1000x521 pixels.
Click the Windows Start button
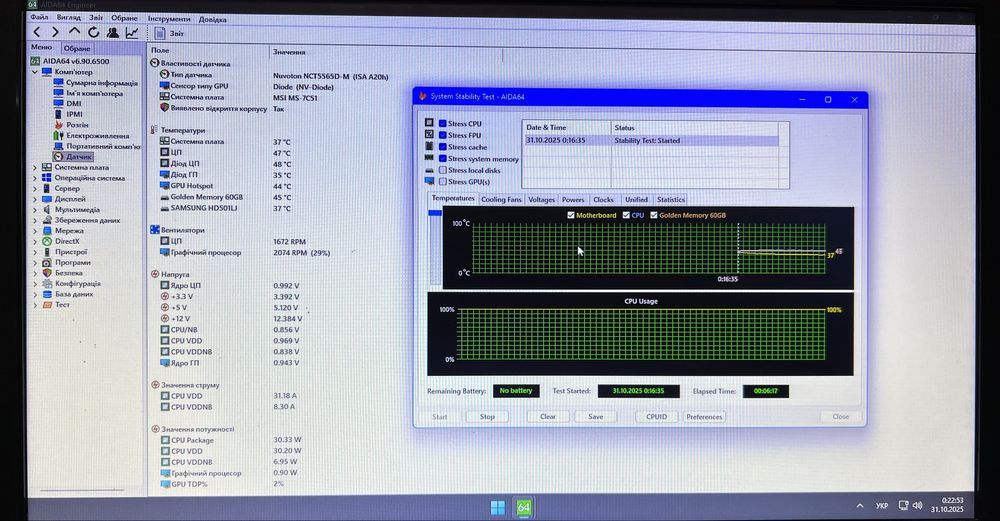coord(498,507)
